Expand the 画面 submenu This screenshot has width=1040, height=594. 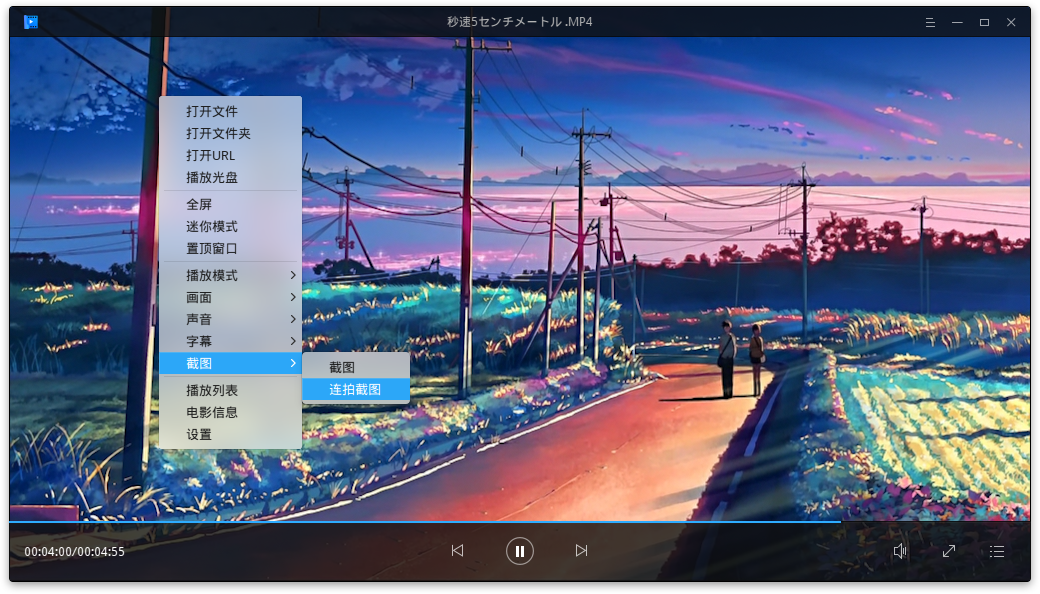pyautogui.click(x=230, y=297)
